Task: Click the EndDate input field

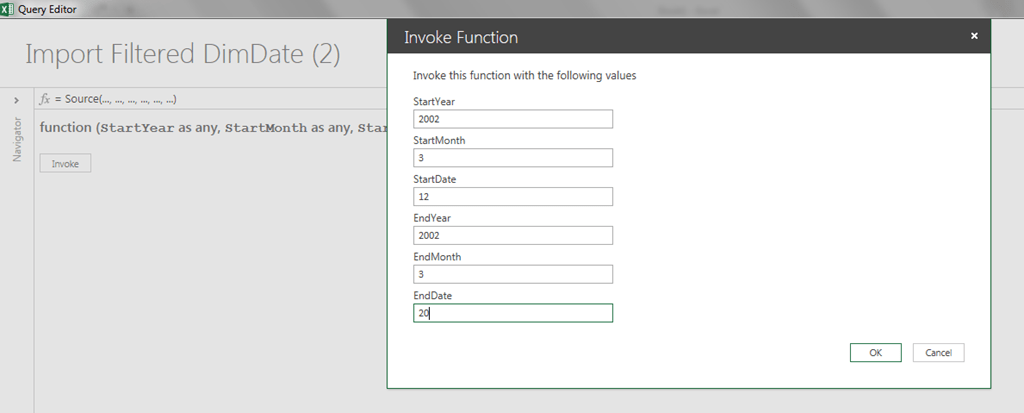Action: 512,313
